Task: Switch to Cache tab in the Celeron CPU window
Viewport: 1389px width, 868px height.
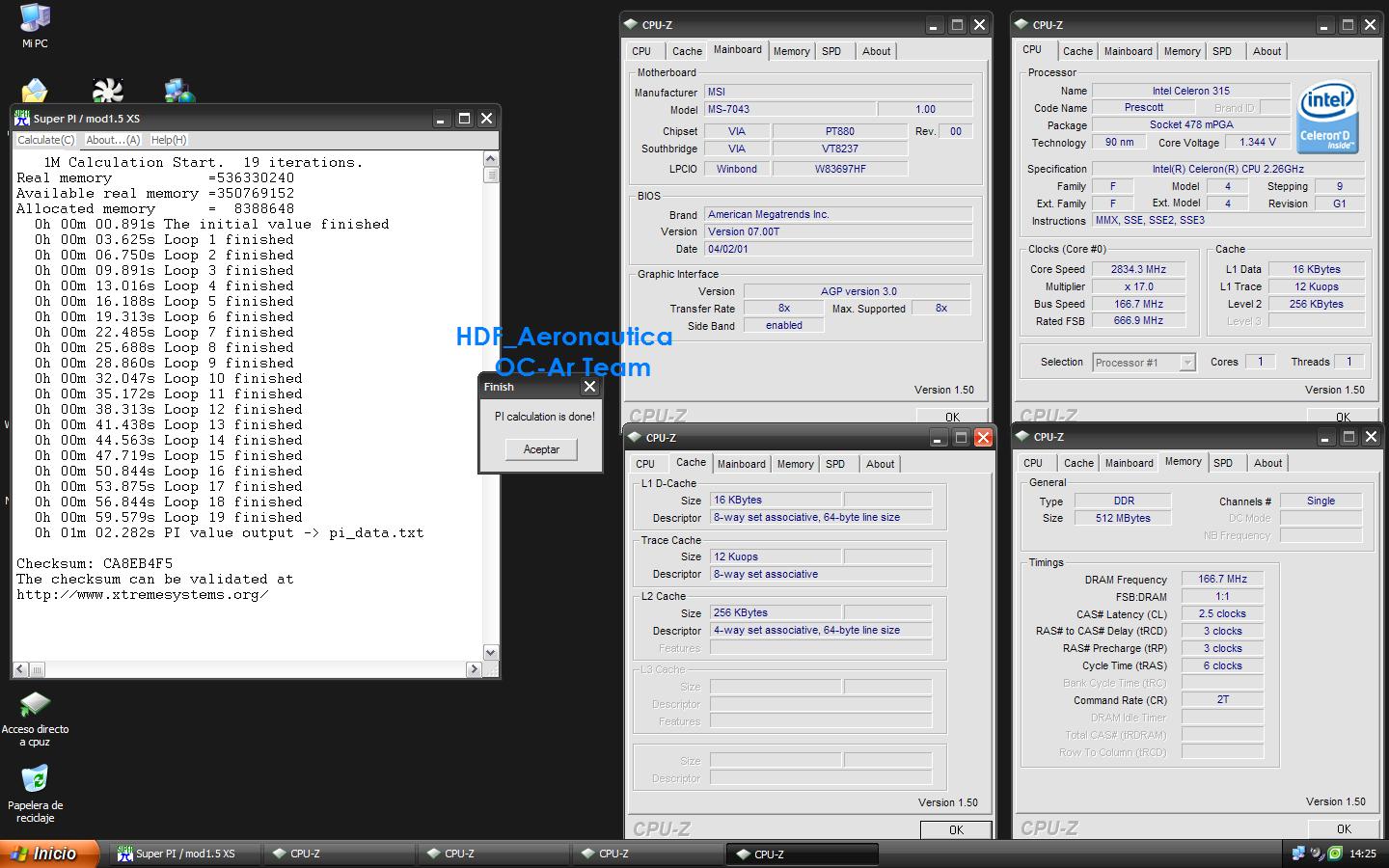Action: 1077,51
